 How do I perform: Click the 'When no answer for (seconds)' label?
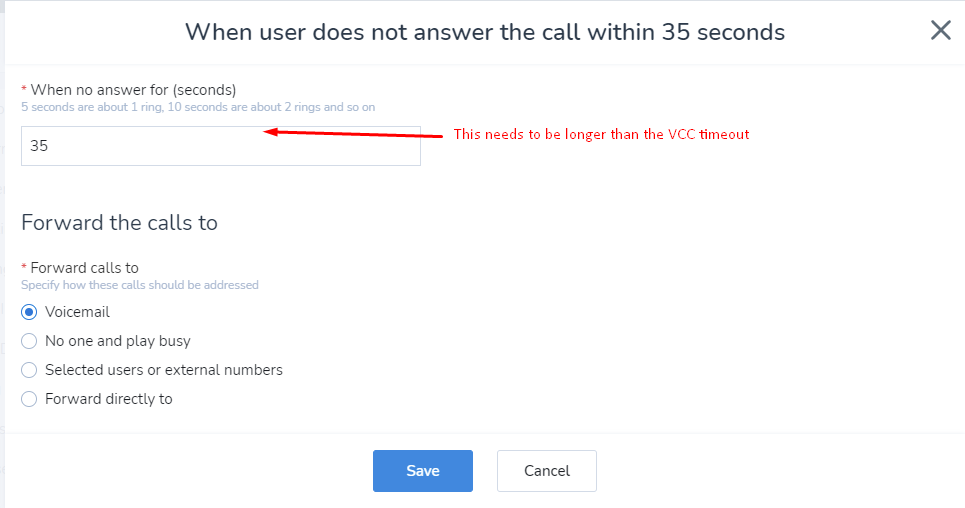(133, 90)
